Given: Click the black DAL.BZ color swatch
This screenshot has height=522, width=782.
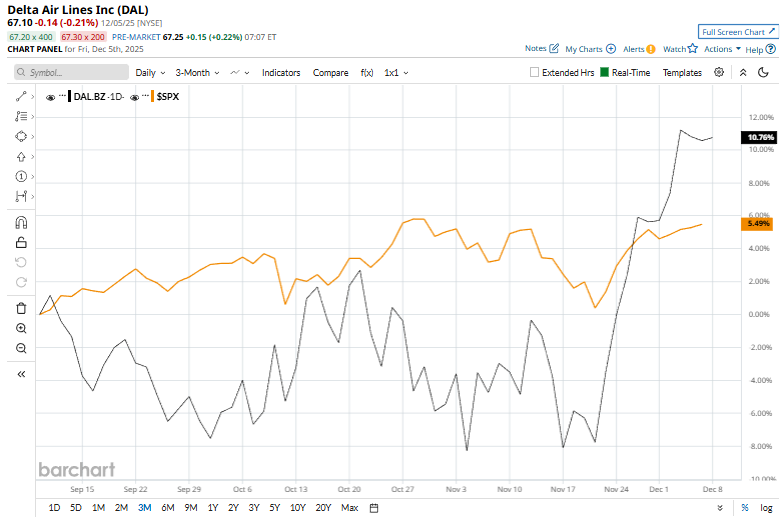Looking at the screenshot, I should tap(70, 96).
